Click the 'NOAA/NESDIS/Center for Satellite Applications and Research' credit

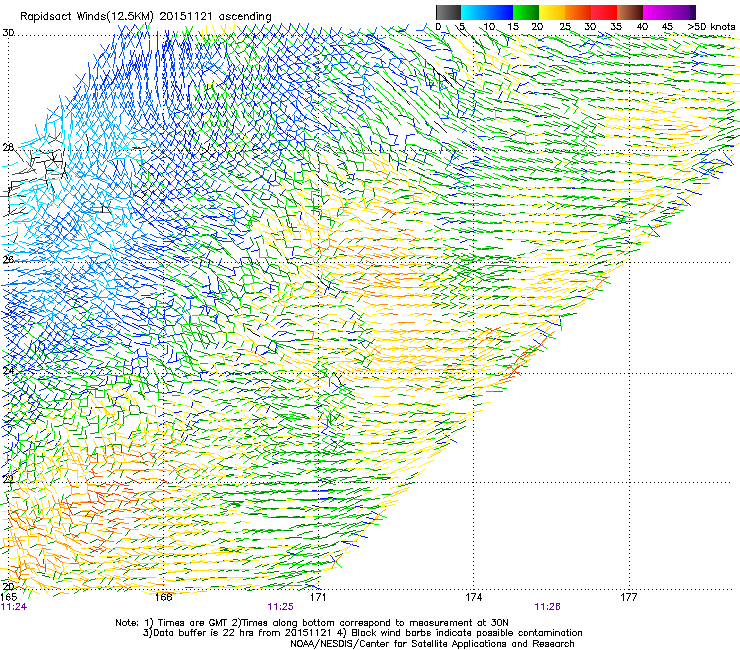click(432, 644)
